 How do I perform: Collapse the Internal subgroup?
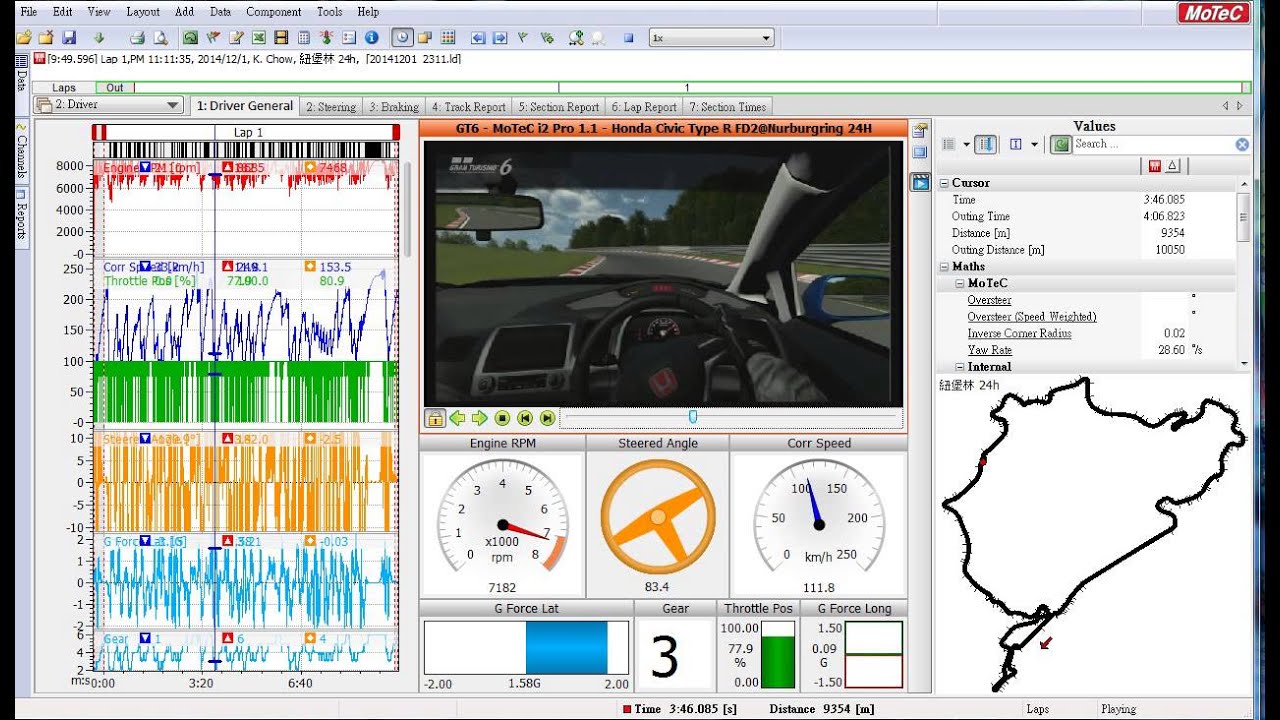pos(960,367)
